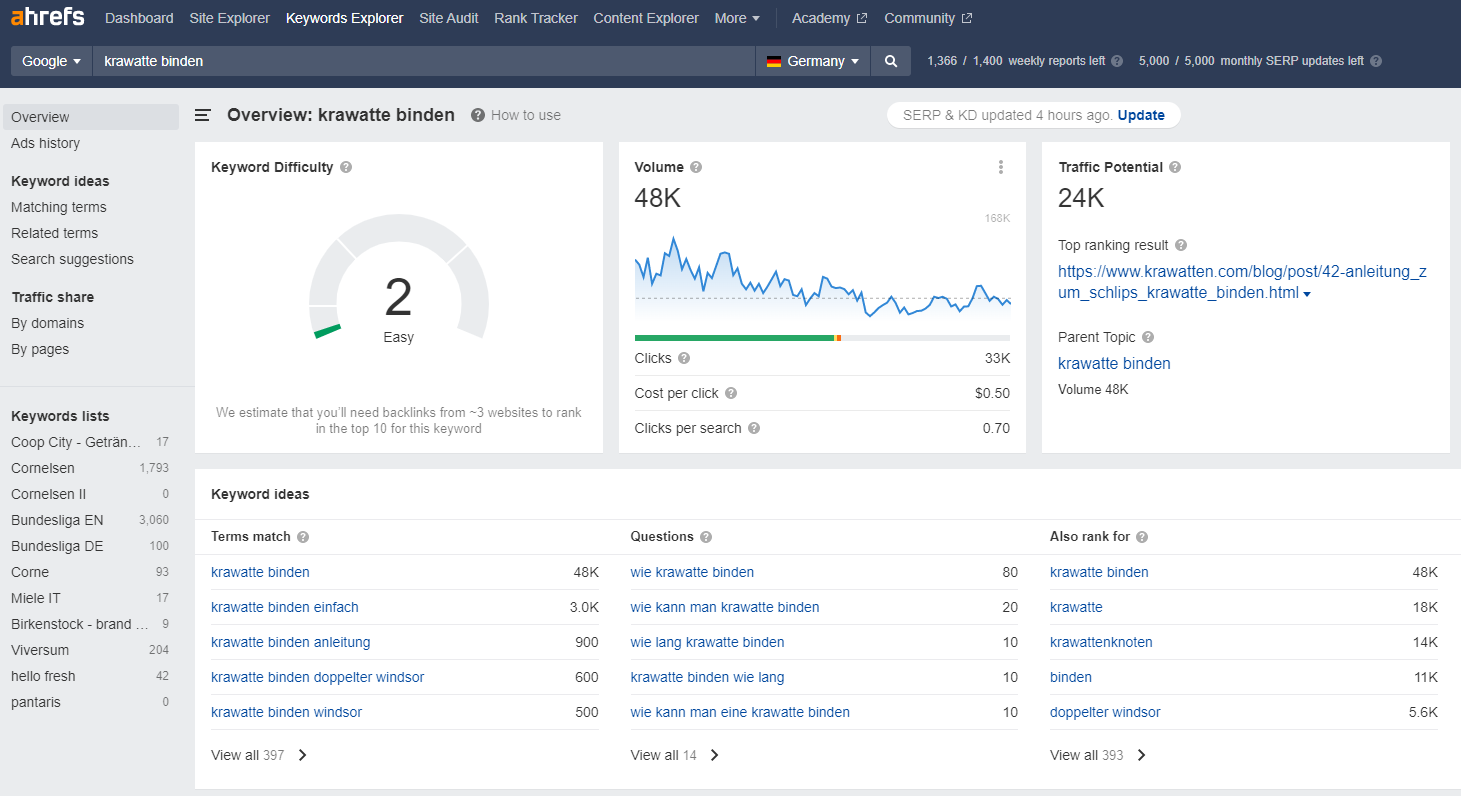The image size is (1461, 796).
Task: Click help icon next to How to use
Action: [x=478, y=115]
